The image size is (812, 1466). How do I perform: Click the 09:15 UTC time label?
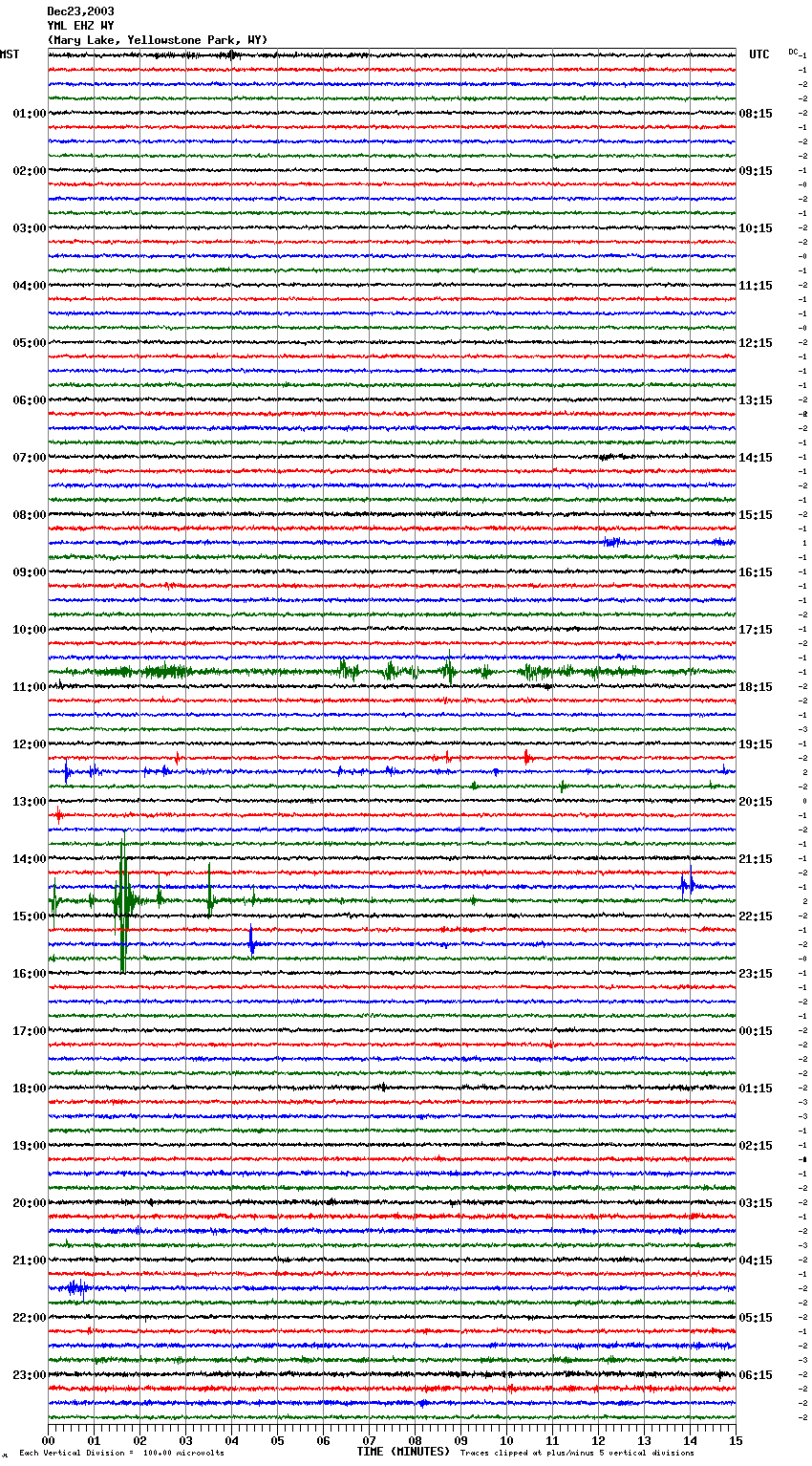[756, 171]
